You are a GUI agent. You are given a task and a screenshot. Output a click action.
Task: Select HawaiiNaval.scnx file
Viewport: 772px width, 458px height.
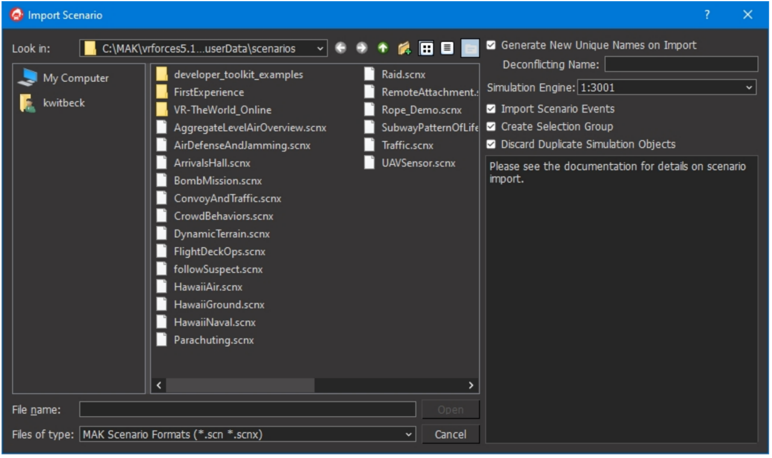(x=206, y=323)
